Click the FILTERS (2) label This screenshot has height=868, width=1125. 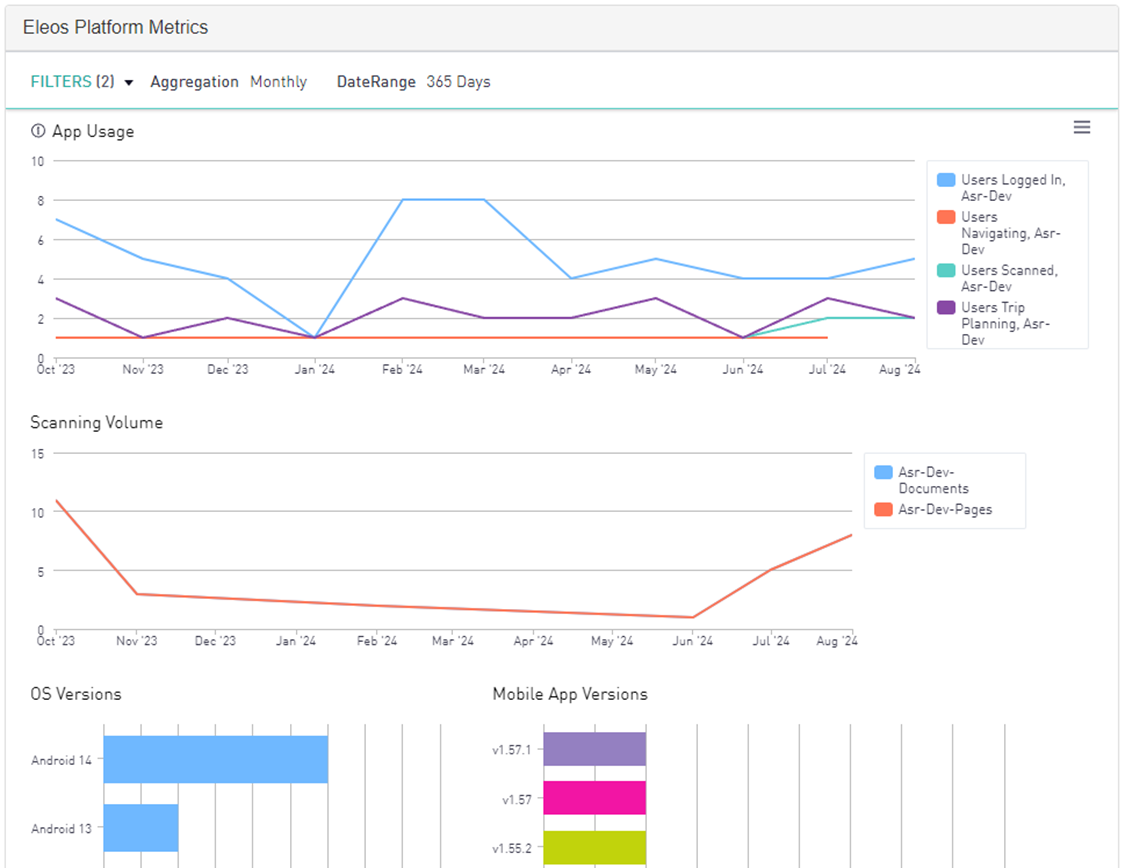[x=72, y=82]
